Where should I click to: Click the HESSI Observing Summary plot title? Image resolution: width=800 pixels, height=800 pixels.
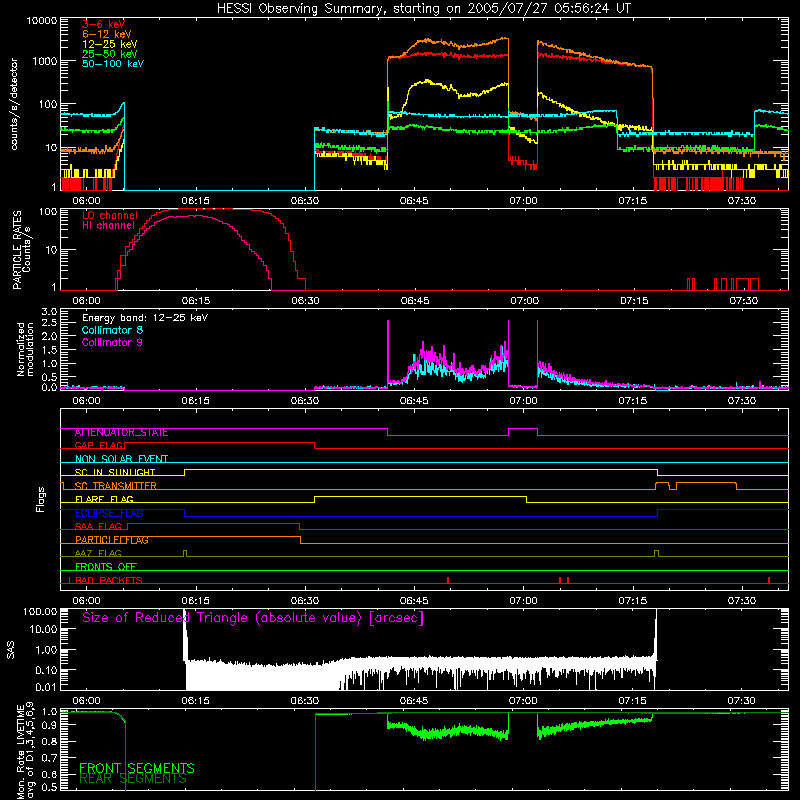pos(423,9)
